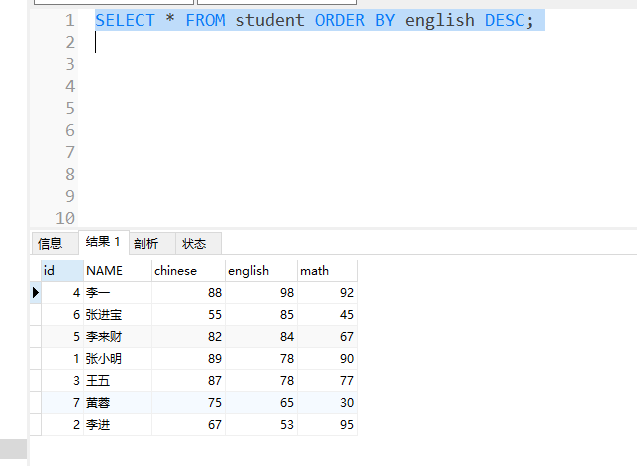Open the 剖析 tab

(146, 243)
